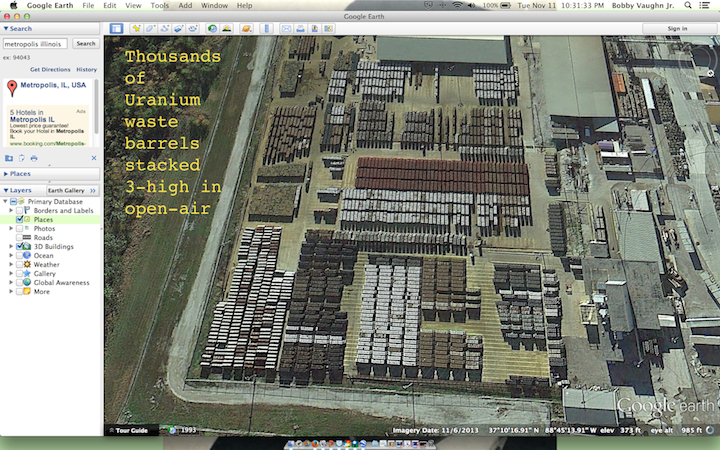The width and height of the screenshot is (720, 450).
Task: Click the print search results icon
Action: click(34, 158)
